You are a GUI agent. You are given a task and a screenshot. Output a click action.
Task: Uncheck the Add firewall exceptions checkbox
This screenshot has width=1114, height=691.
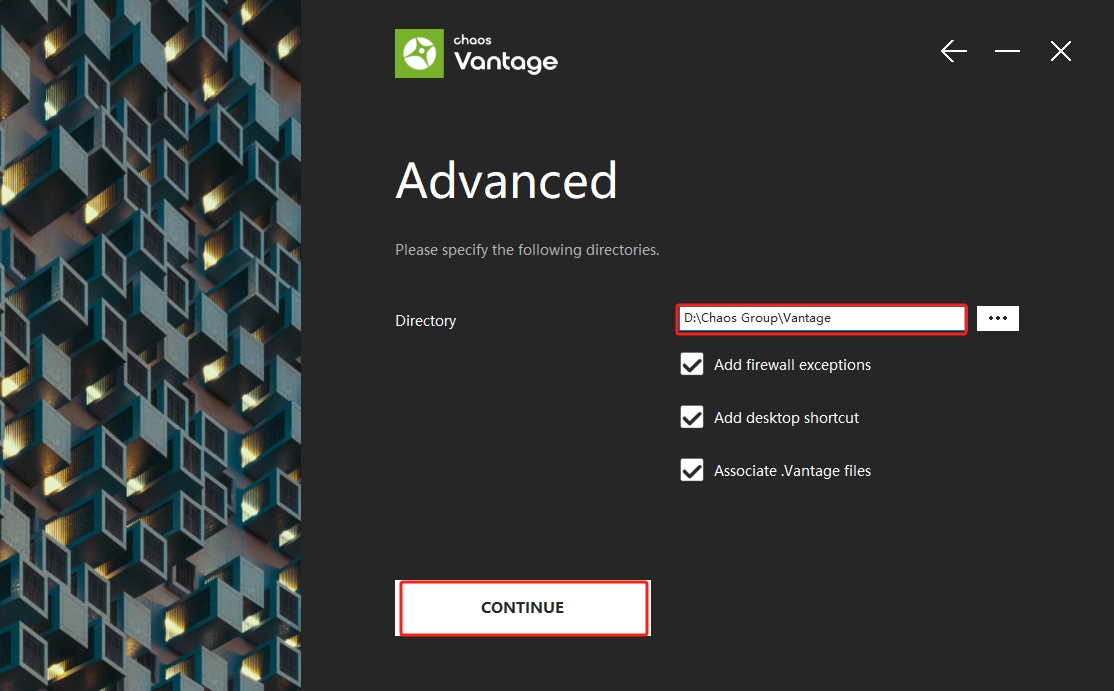(692, 365)
